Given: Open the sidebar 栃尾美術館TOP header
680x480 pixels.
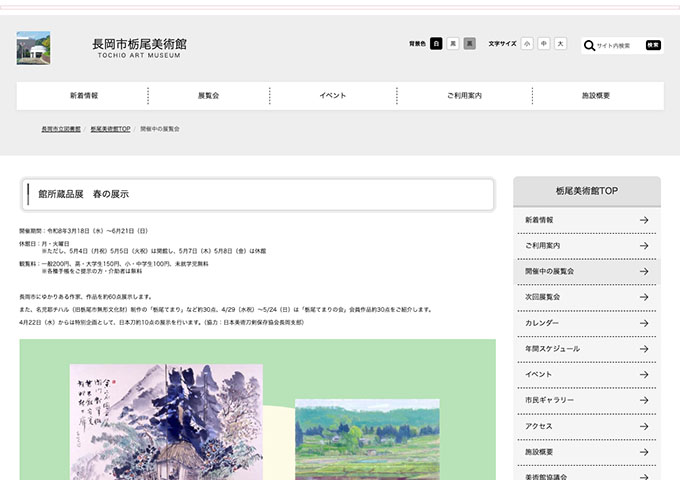Looking at the screenshot, I should (587, 191).
